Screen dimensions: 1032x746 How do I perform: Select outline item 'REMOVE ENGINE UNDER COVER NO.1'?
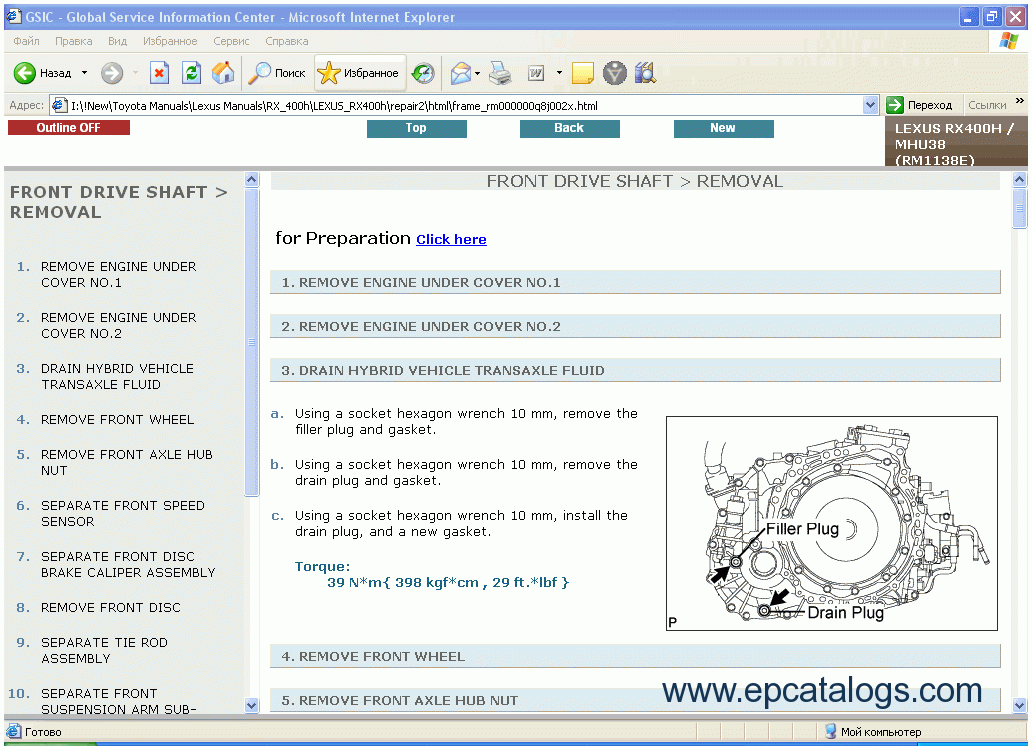118,275
